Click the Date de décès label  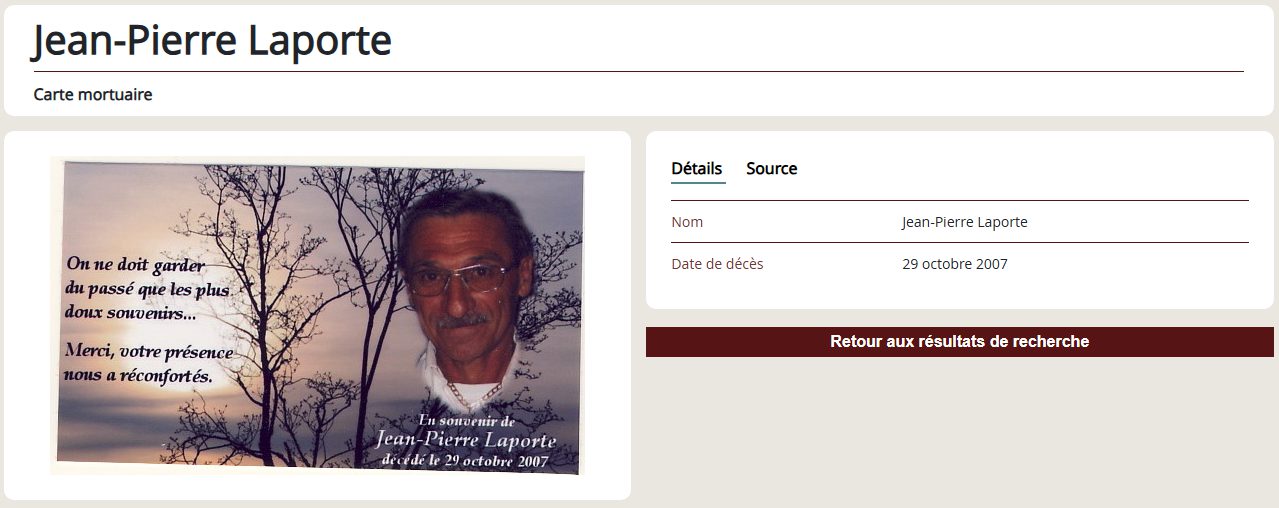(x=717, y=264)
